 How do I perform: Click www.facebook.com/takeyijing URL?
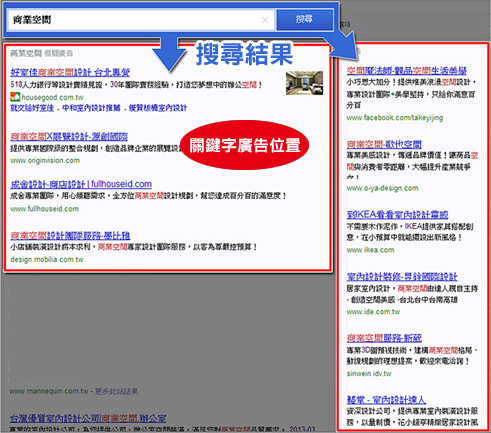pyautogui.click(x=395, y=117)
